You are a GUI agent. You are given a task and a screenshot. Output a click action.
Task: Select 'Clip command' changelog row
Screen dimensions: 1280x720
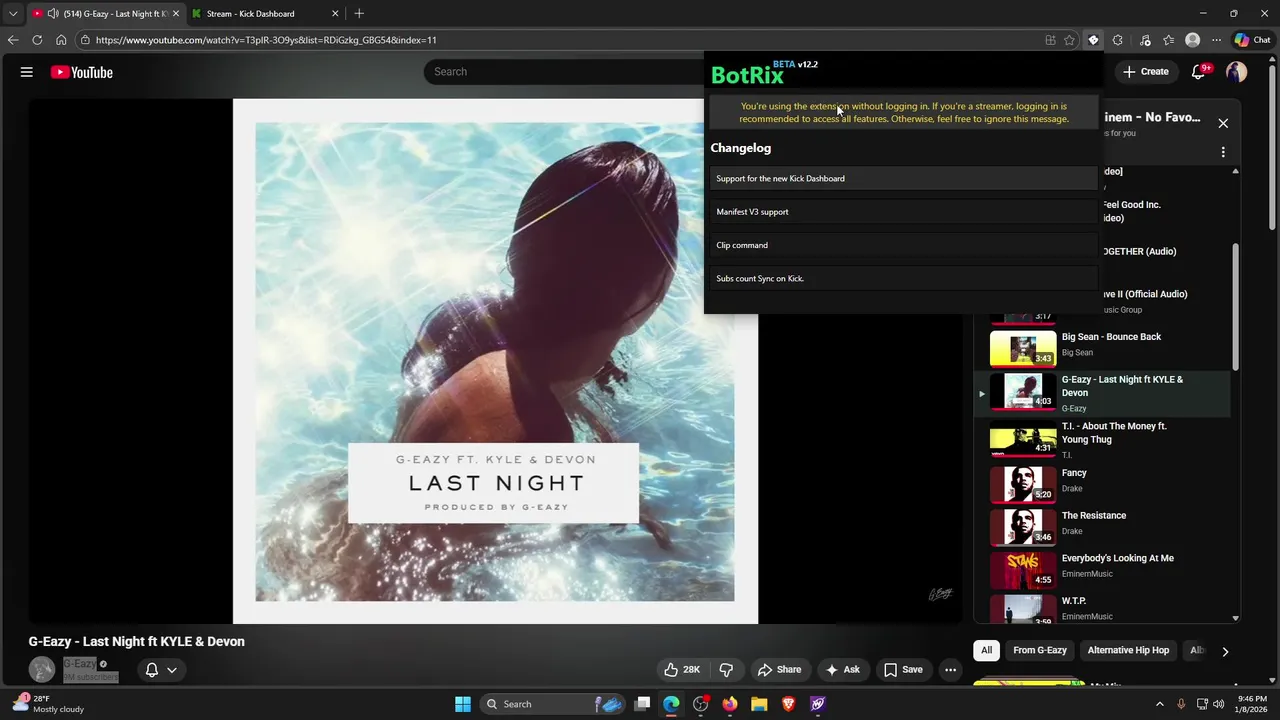(904, 245)
